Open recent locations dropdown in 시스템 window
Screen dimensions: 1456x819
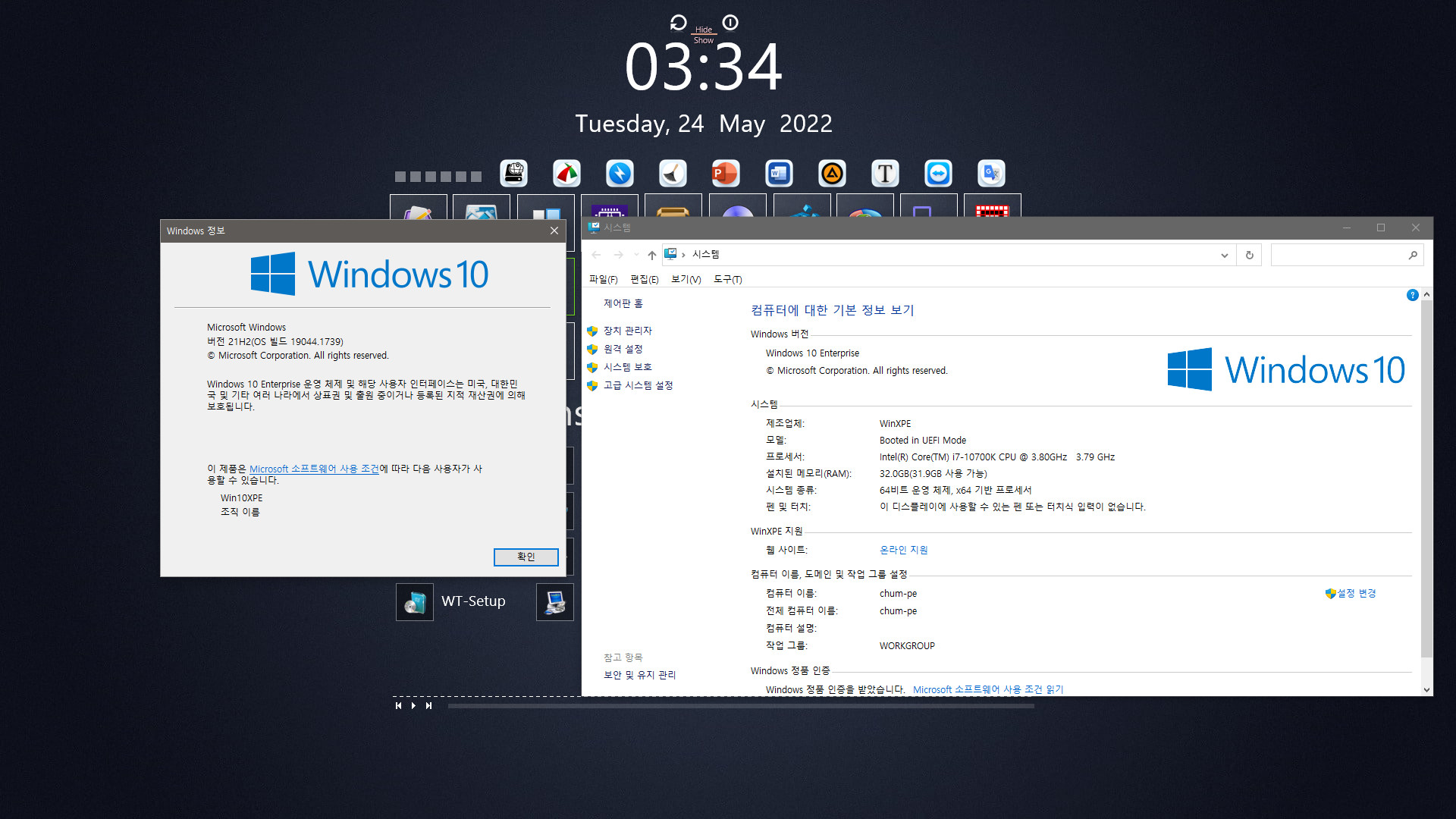click(x=636, y=255)
